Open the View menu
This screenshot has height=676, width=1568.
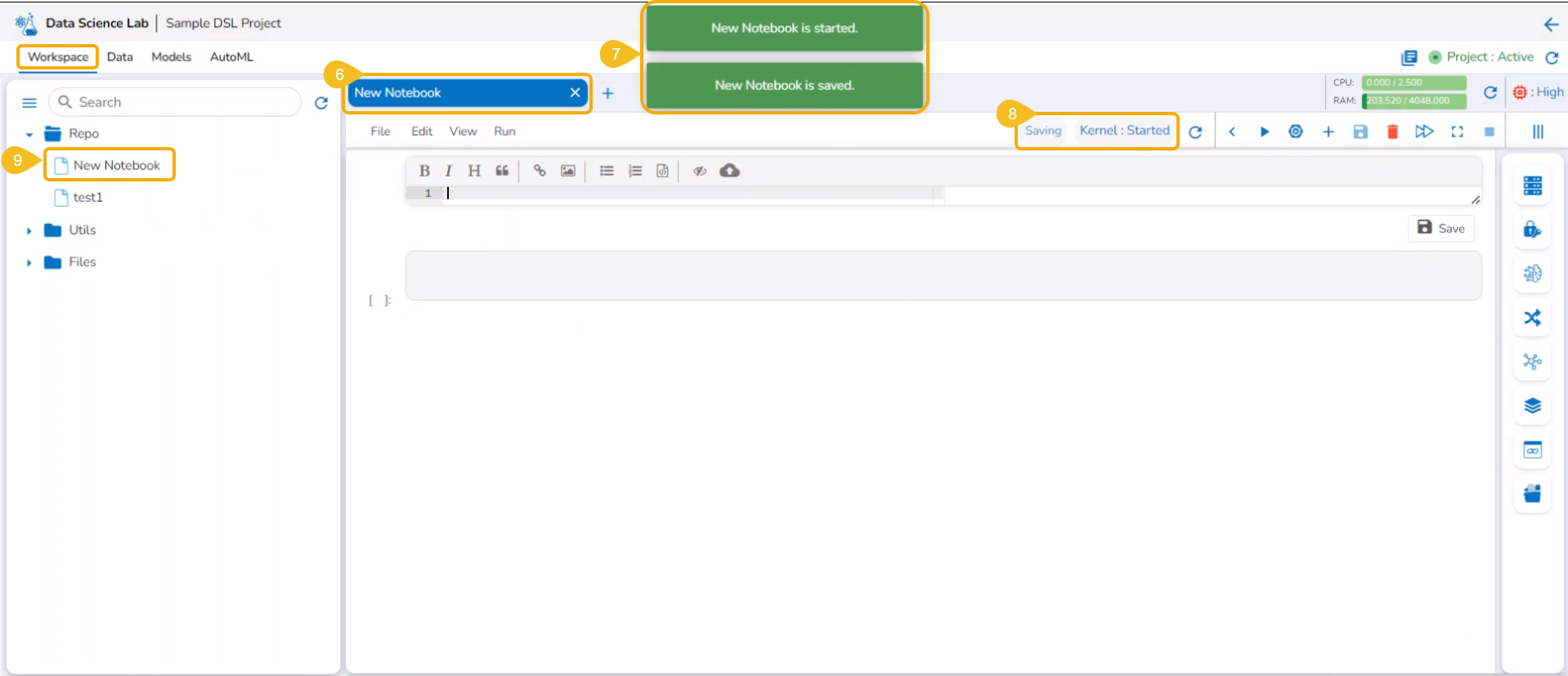463,131
